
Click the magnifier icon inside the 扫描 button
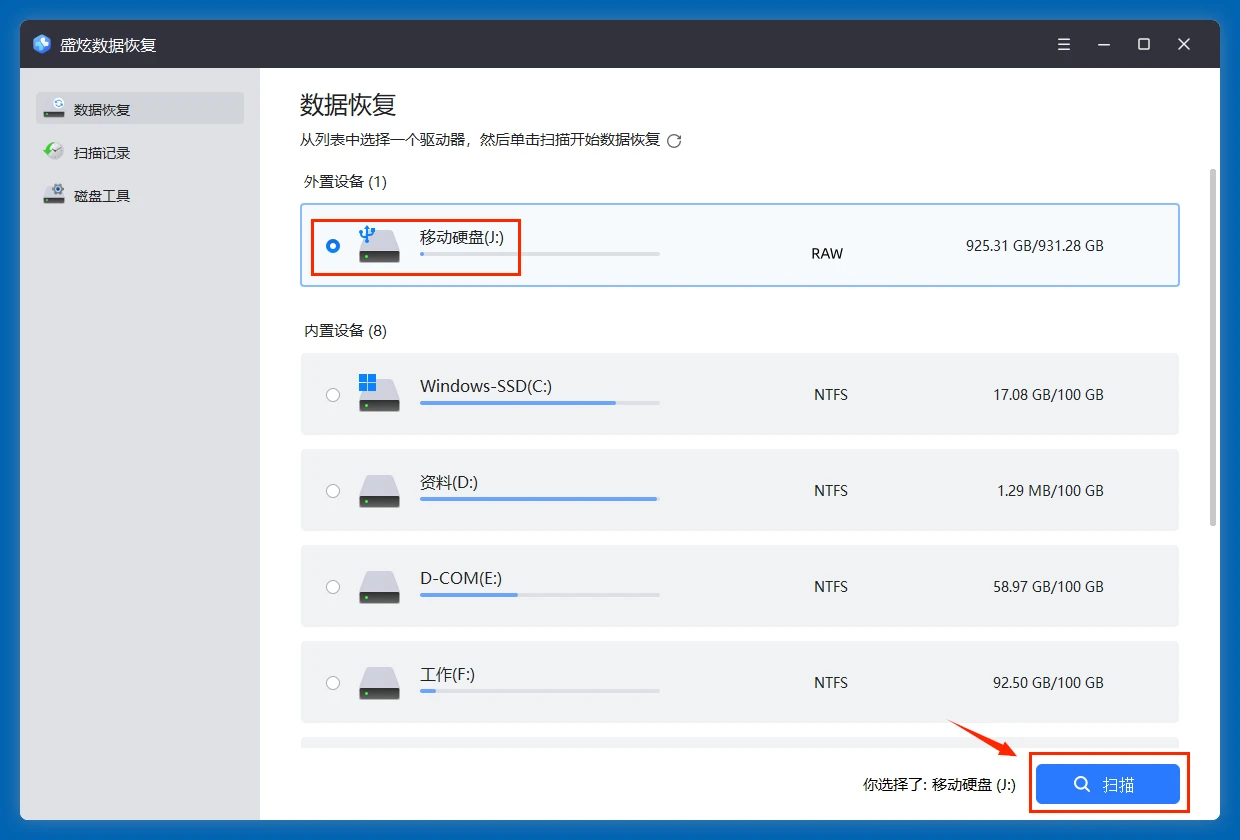point(1081,784)
